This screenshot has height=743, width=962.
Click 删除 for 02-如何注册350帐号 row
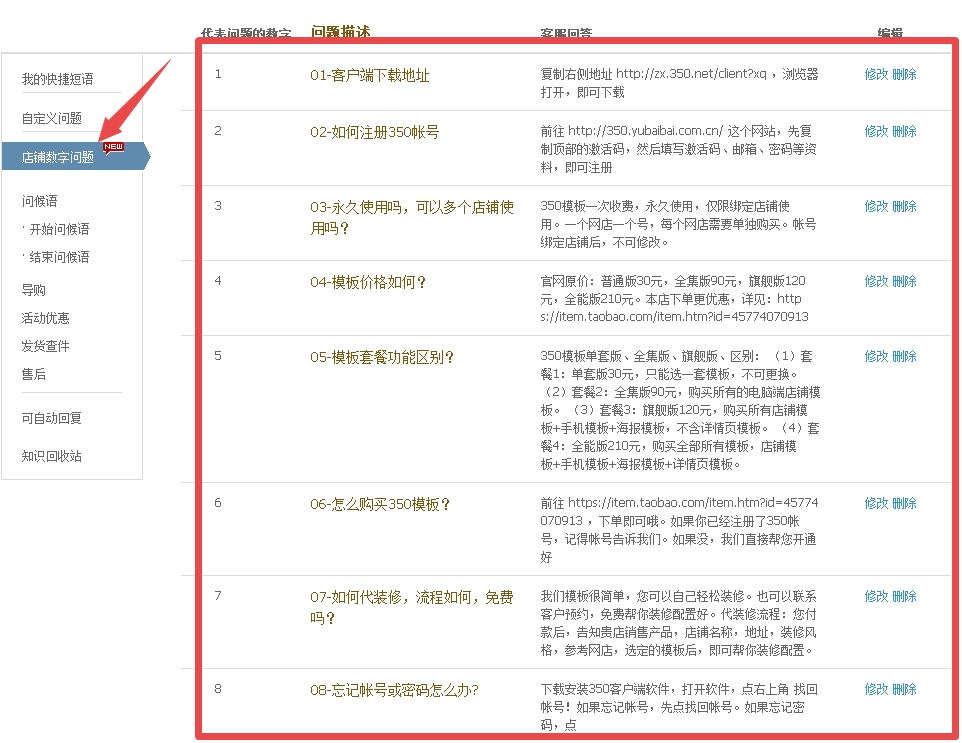click(x=904, y=131)
